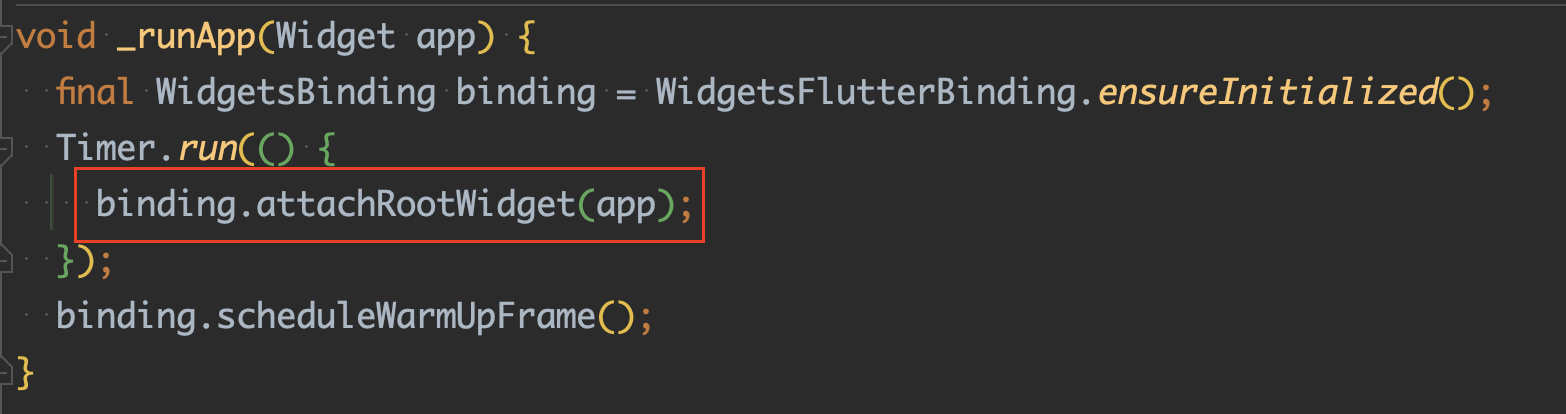Click binding before scheduleWarmUpFrame
This screenshot has width=1566, height=414.
pos(126,319)
